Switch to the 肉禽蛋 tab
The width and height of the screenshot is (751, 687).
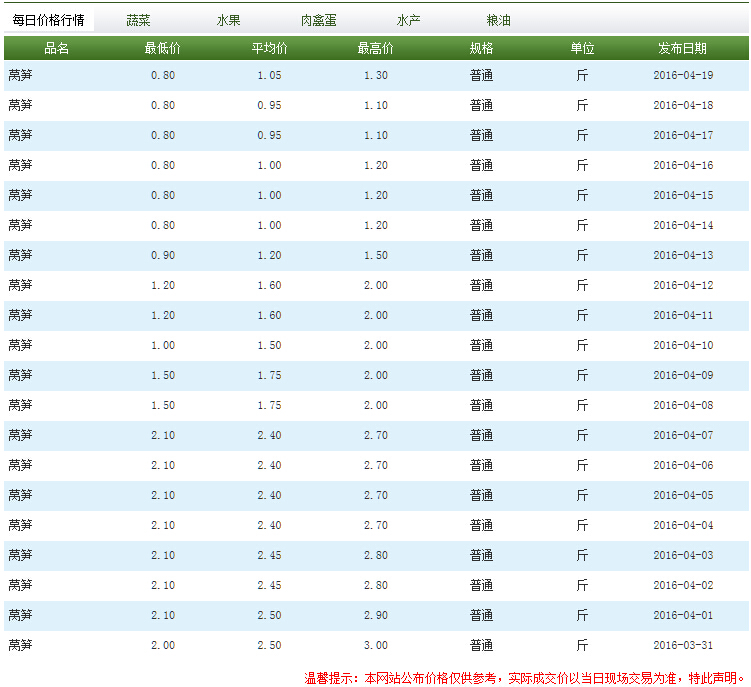pyautogui.click(x=319, y=20)
